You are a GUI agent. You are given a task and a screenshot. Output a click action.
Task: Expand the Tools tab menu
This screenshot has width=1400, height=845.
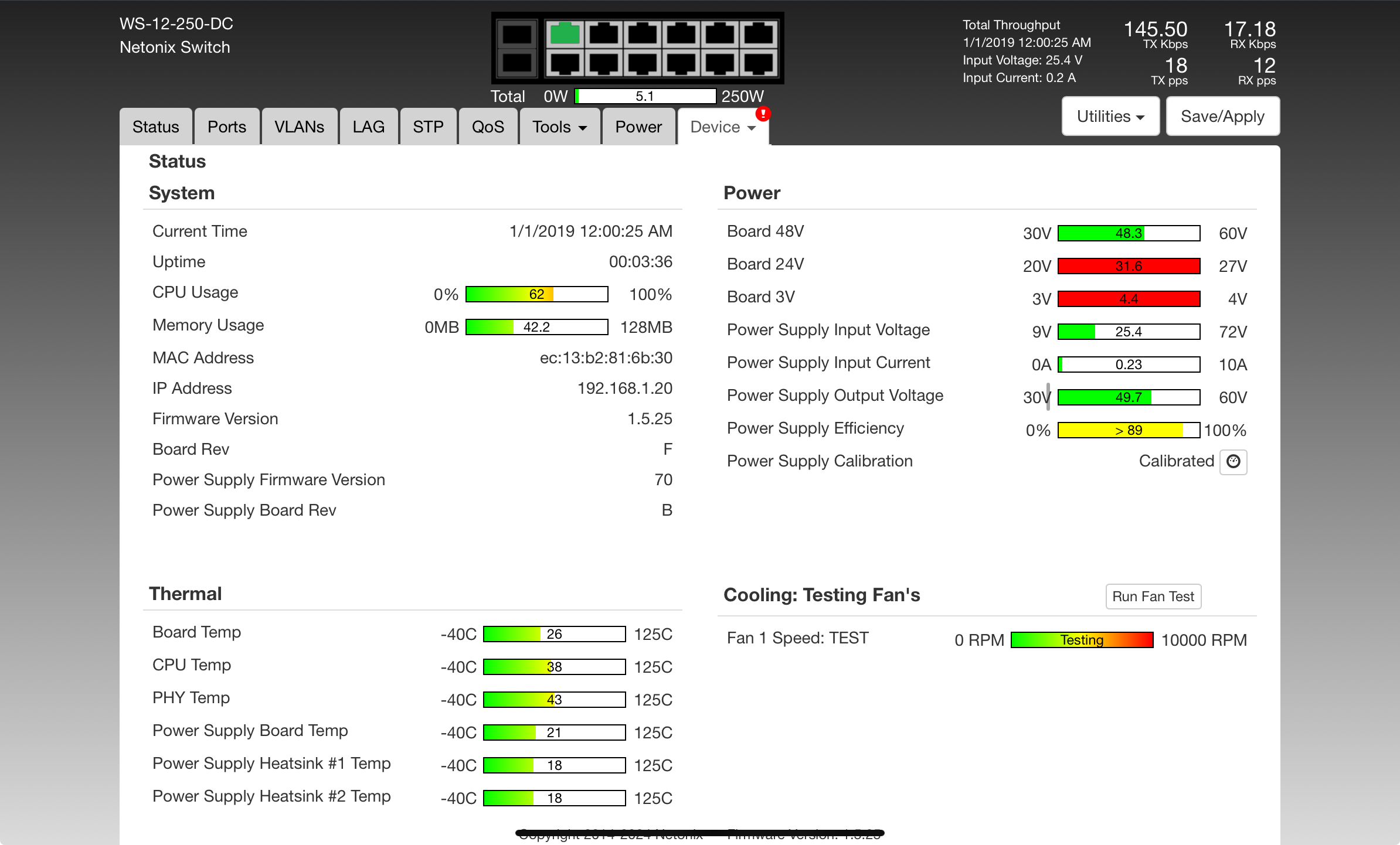(559, 127)
